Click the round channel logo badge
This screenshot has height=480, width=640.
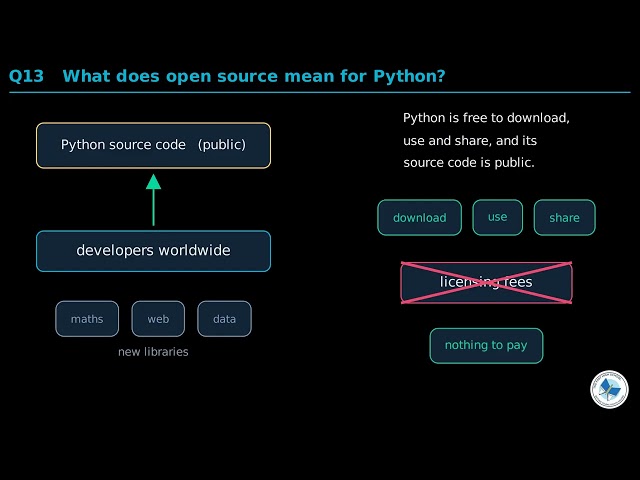click(609, 389)
